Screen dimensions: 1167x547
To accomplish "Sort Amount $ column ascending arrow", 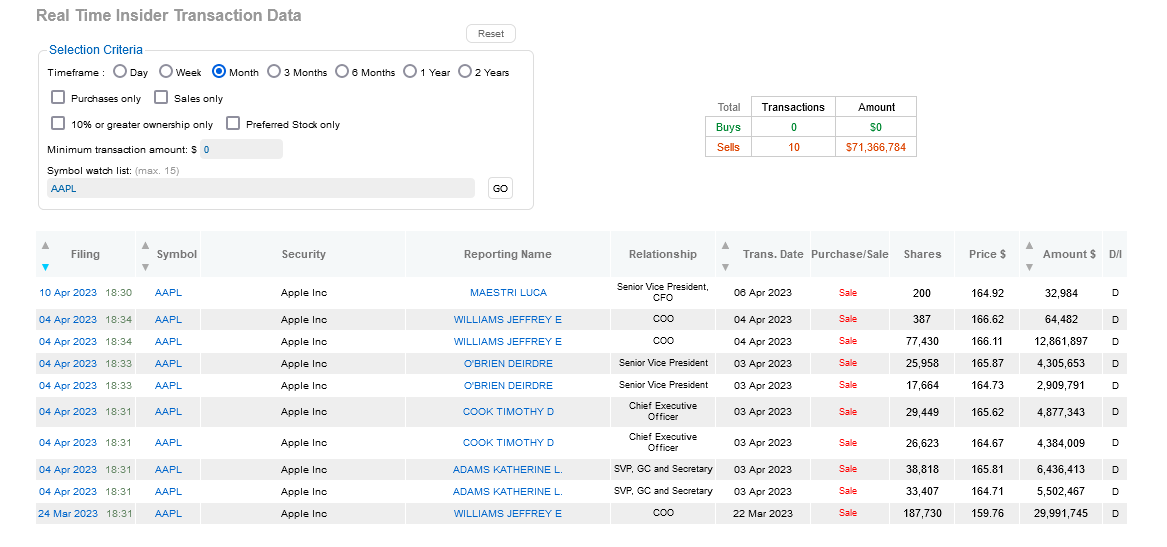I will (1029, 245).
